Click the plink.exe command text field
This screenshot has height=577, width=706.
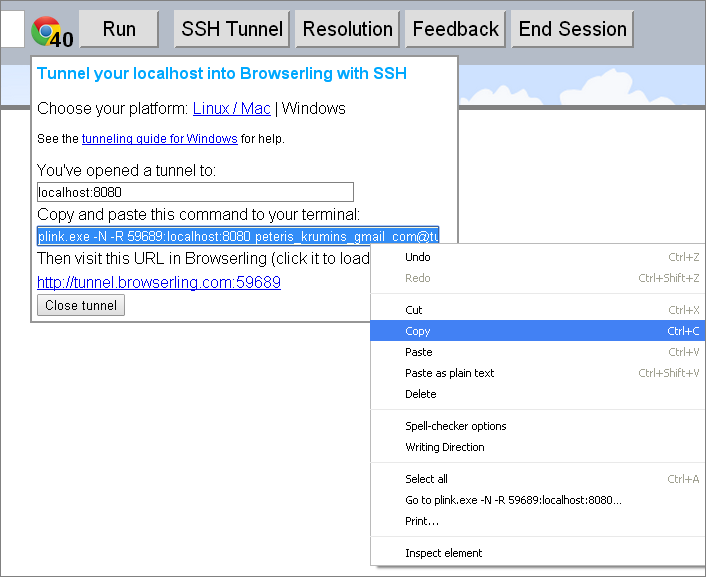pos(238,236)
